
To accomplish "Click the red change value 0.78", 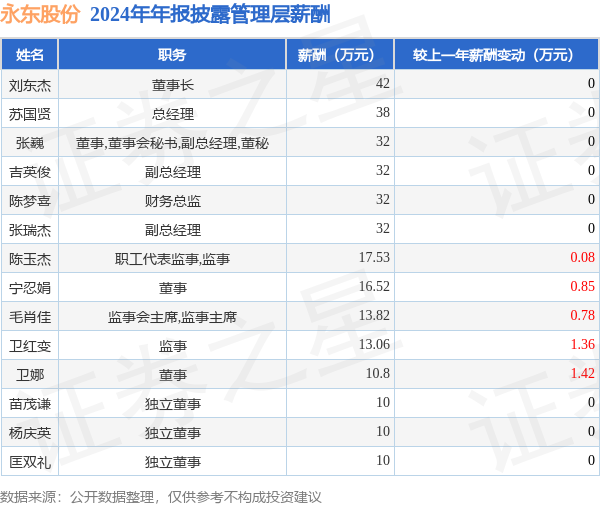I will click(582, 315).
